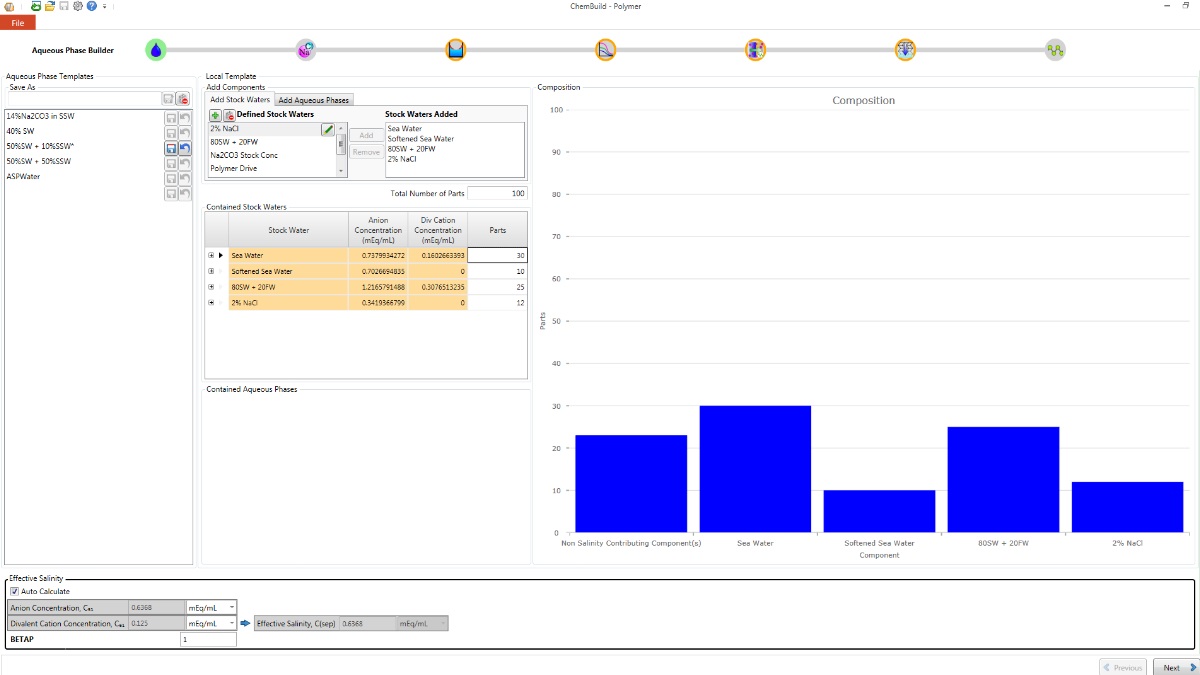
Task: Delete defined stock water icon
Action: pyautogui.click(x=229, y=115)
